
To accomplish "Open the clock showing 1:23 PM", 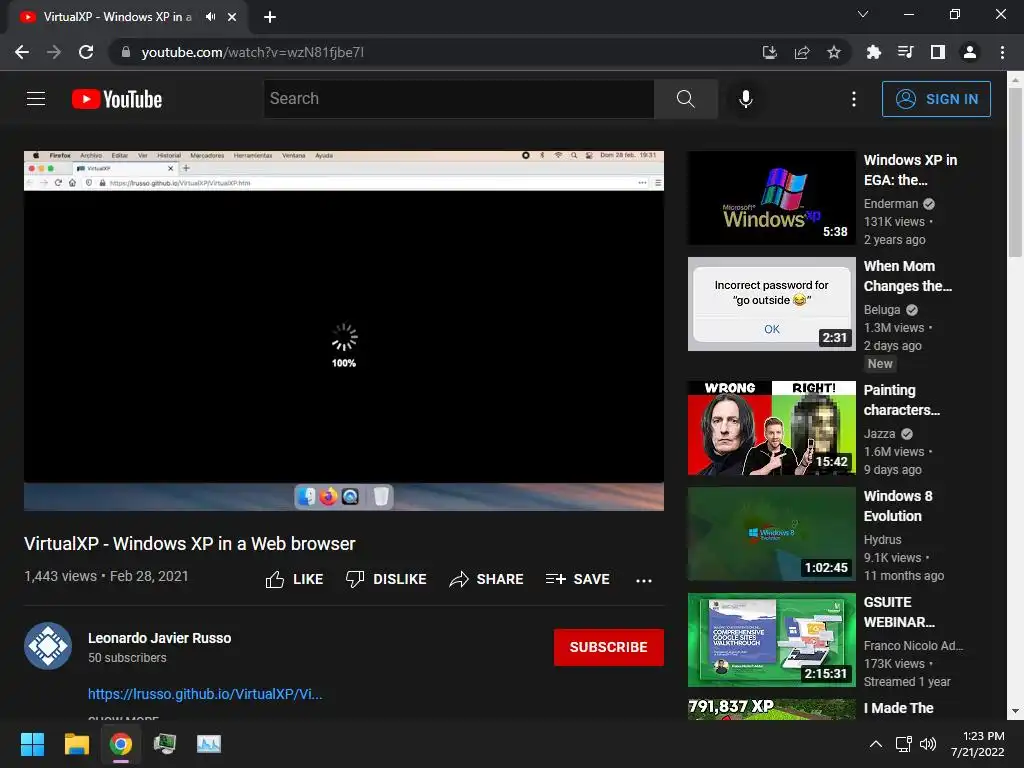I will point(978,744).
